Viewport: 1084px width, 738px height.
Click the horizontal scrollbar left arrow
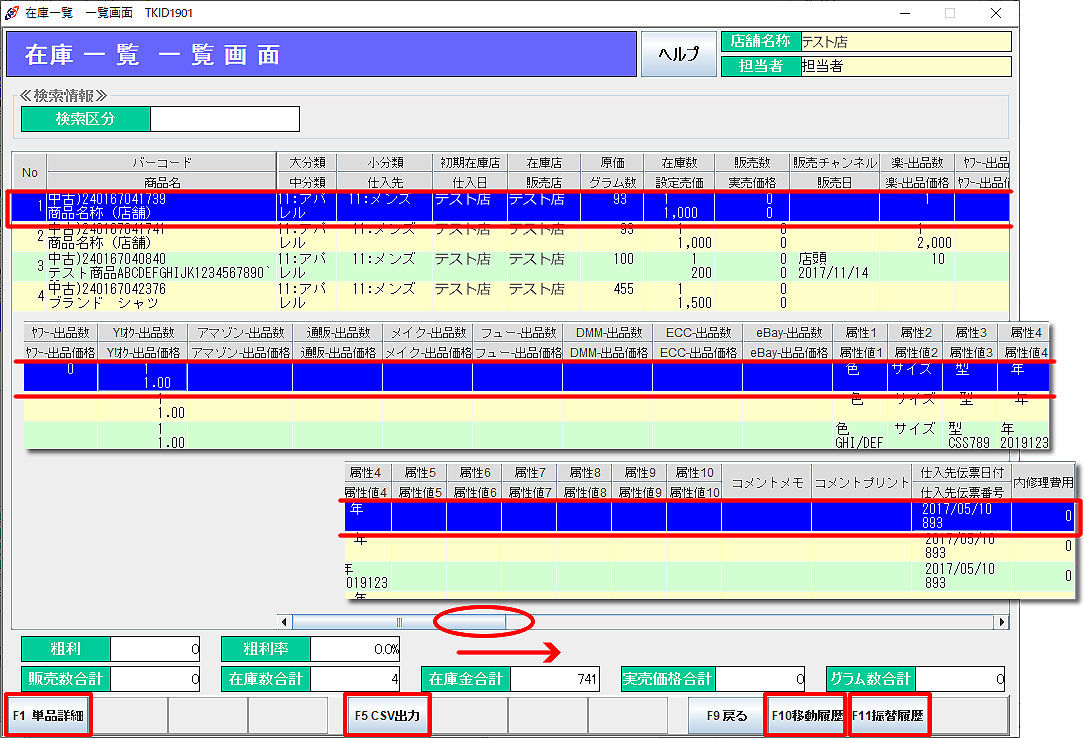tap(284, 622)
